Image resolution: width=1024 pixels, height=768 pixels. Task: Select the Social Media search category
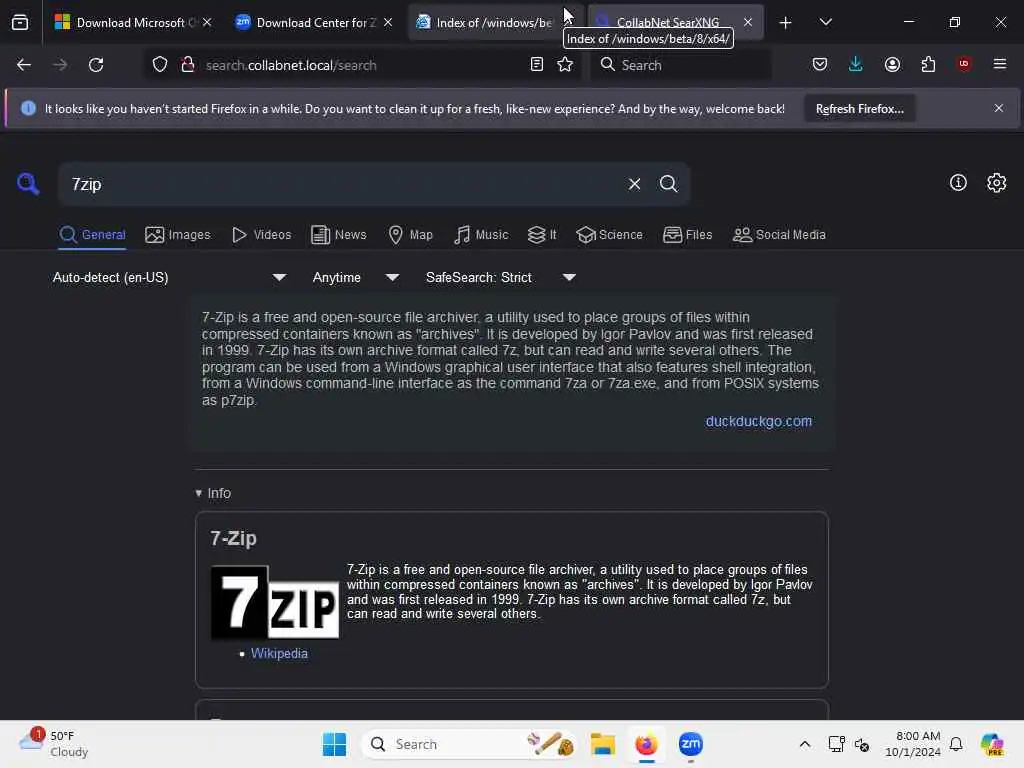pyautogui.click(x=779, y=235)
